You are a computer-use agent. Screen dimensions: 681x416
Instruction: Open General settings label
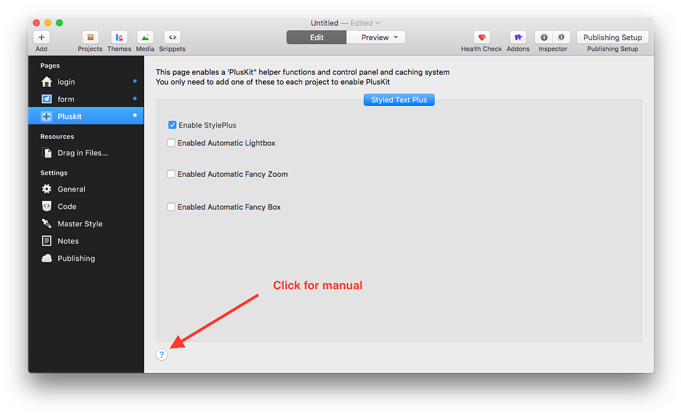[71, 189]
